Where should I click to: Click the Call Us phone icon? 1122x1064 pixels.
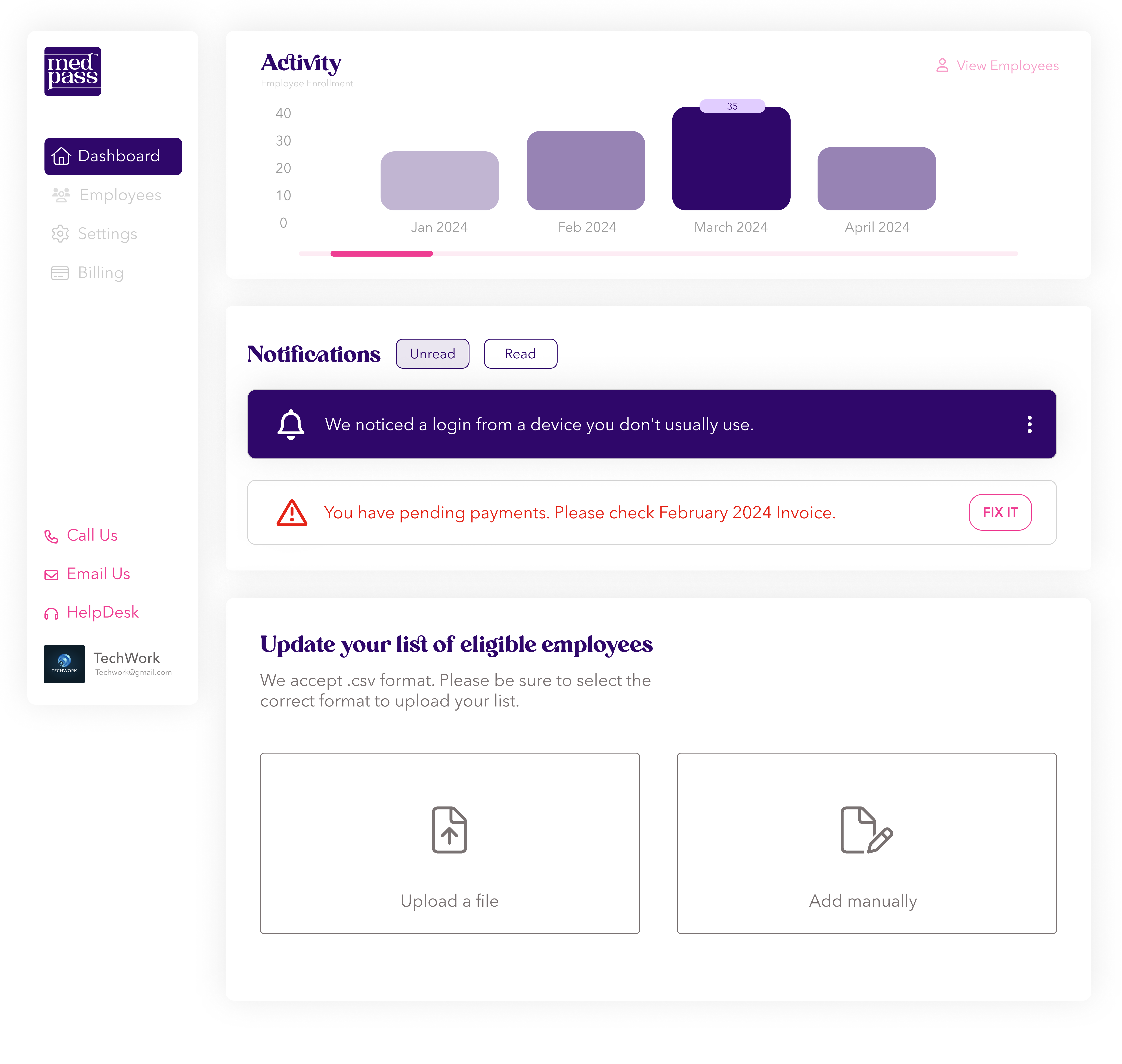pyautogui.click(x=52, y=536)
